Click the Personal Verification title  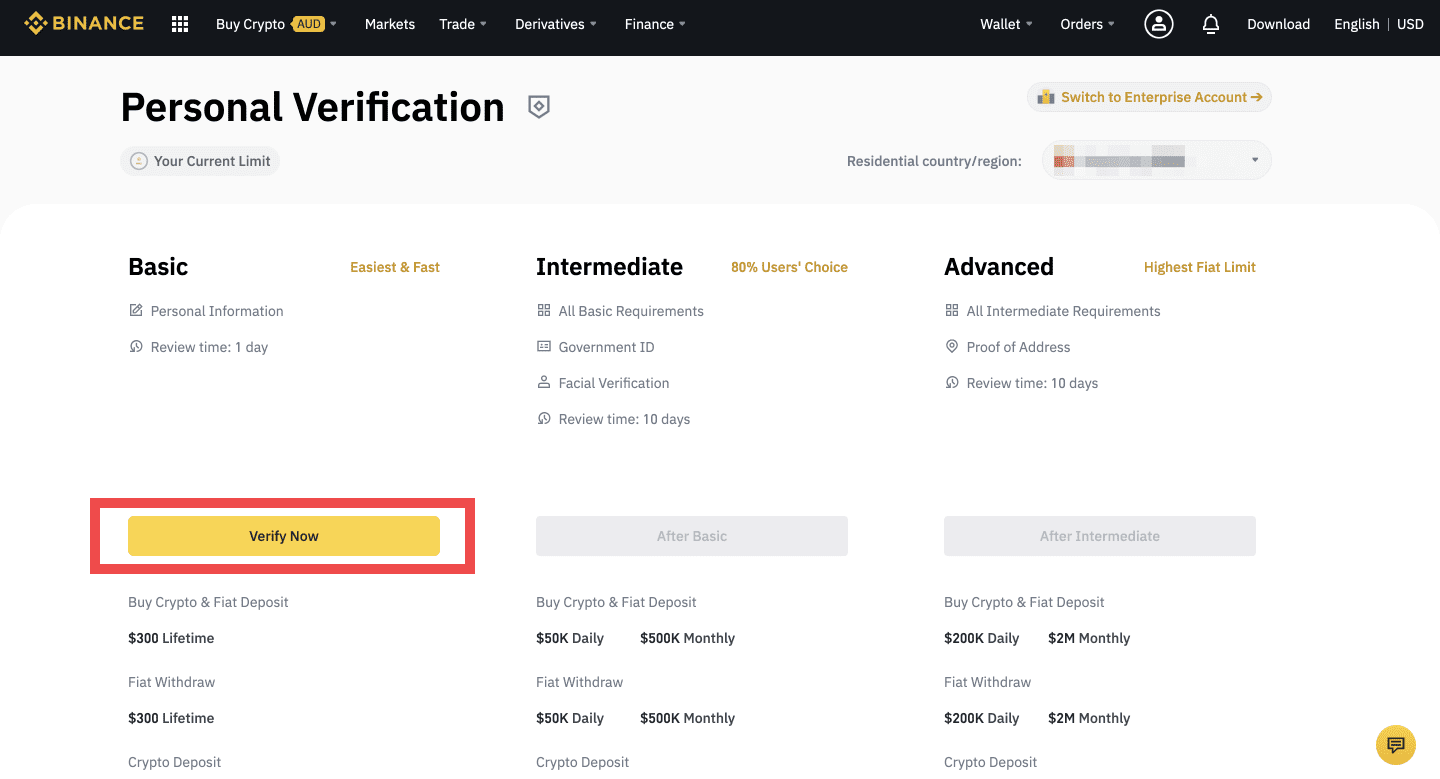(x=313, y=107)
